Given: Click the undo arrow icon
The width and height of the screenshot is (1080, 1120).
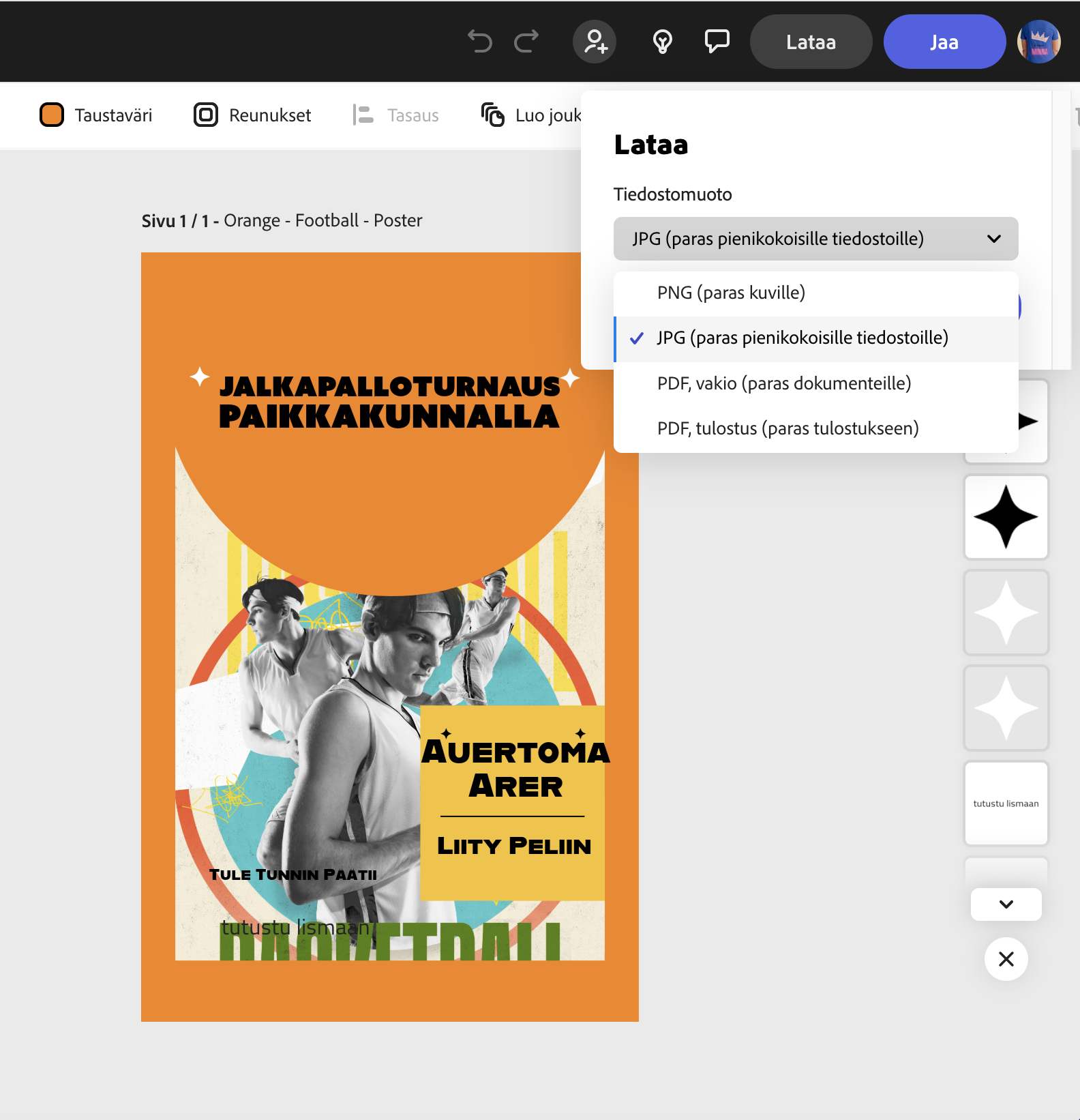Looking at the screenshot, I should pyautogui.click(x=480, y=42).
